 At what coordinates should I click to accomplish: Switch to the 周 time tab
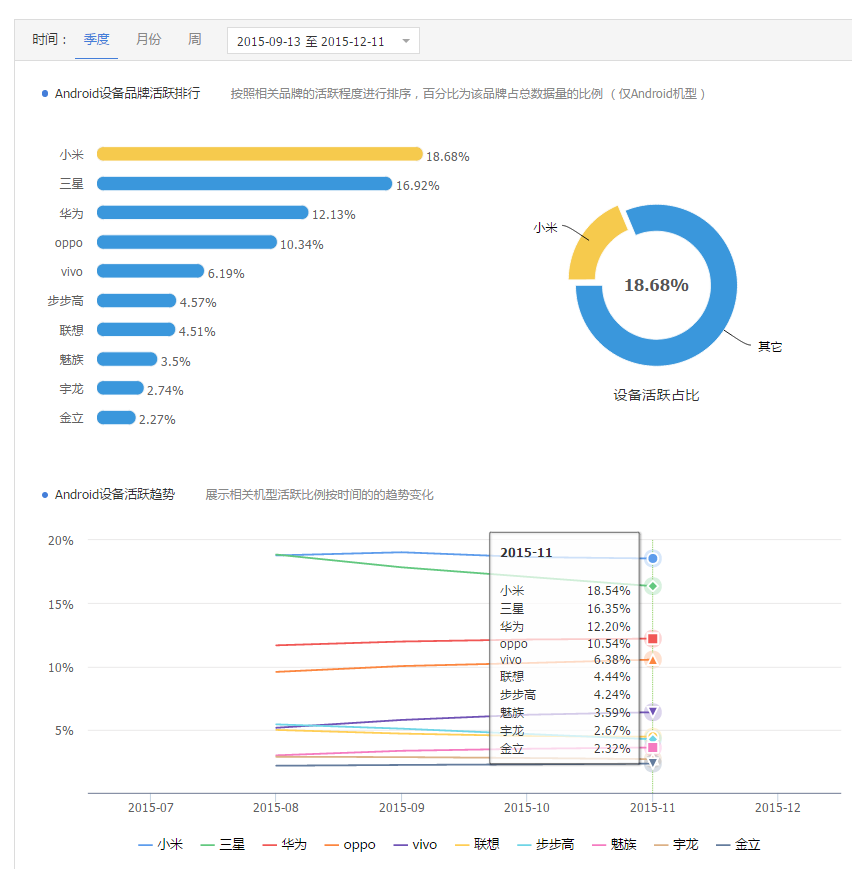point(195,39)
